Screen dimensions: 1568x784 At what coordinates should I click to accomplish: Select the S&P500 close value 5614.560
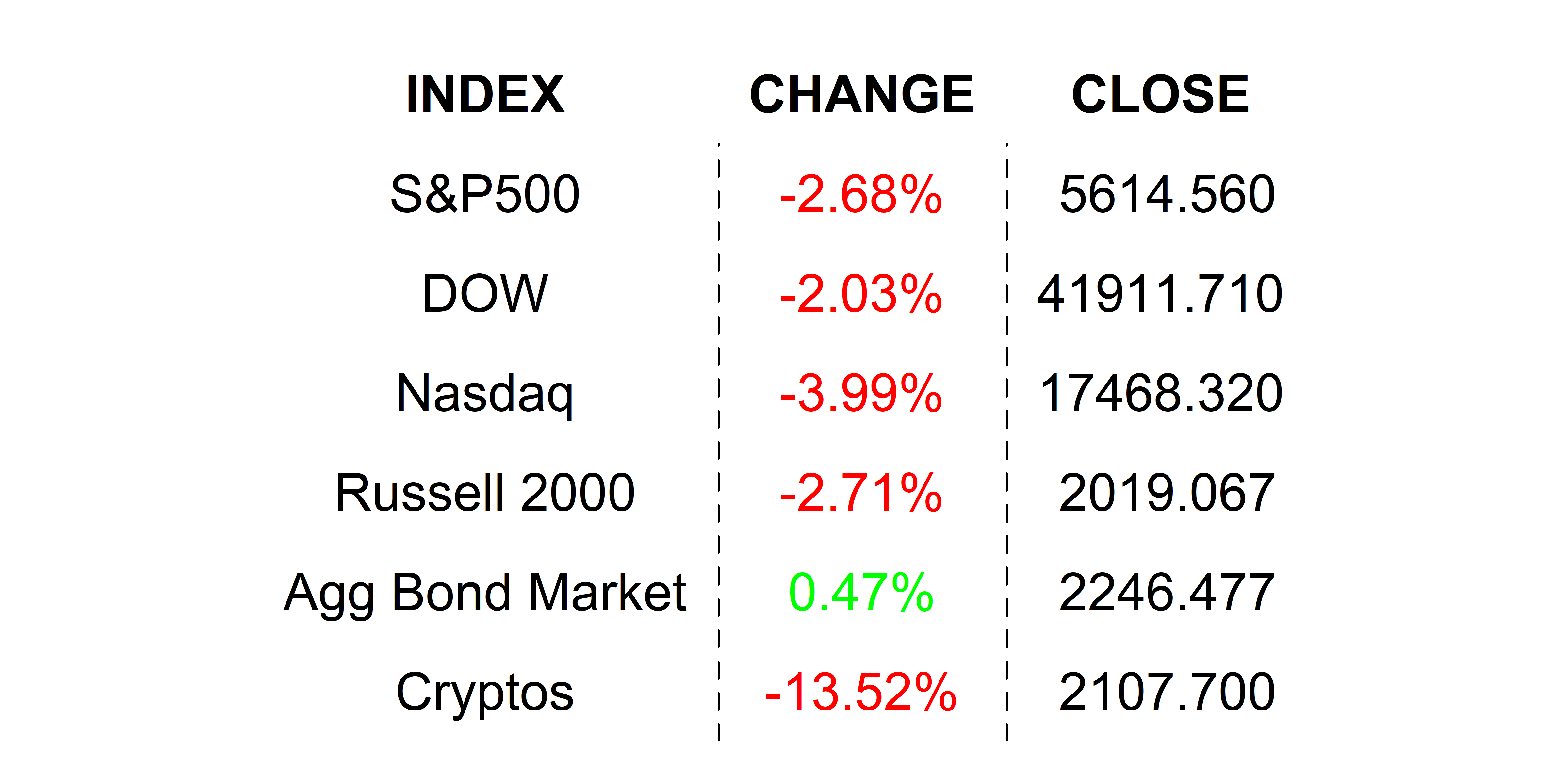[1167, 195]
